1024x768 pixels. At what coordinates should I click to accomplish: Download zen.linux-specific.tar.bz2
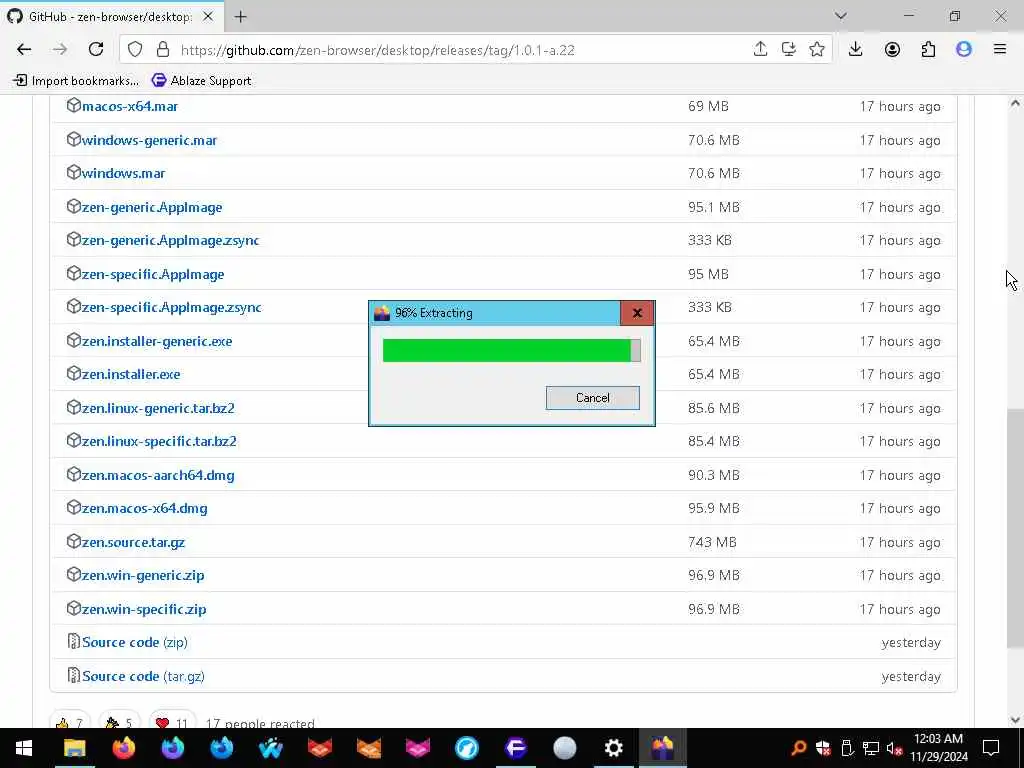(159, 442)
